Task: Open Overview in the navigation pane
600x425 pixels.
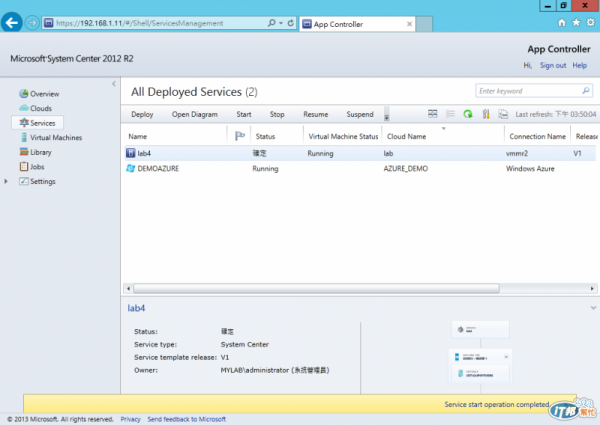Action: [x=39, y=94]
